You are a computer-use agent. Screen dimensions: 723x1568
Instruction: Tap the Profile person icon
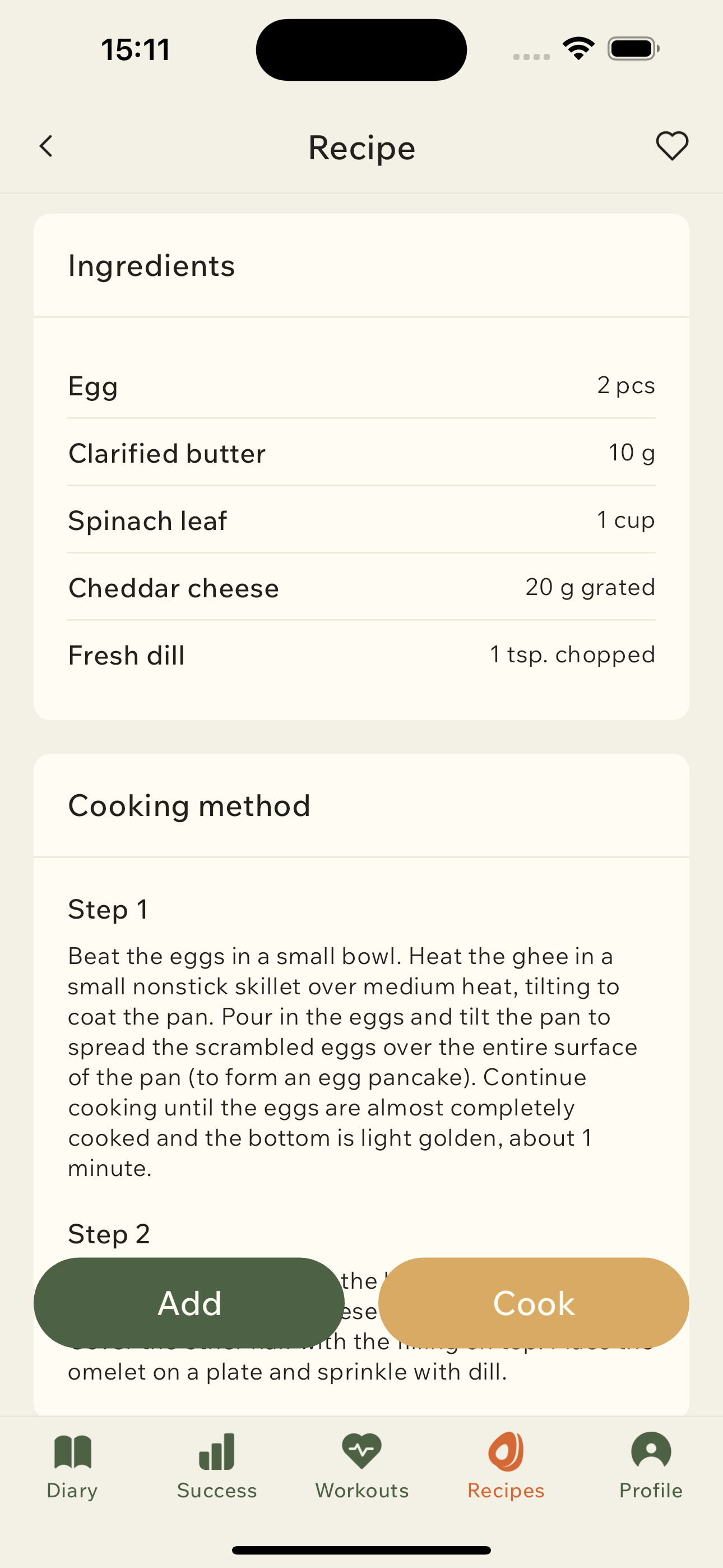[651, 1452]
